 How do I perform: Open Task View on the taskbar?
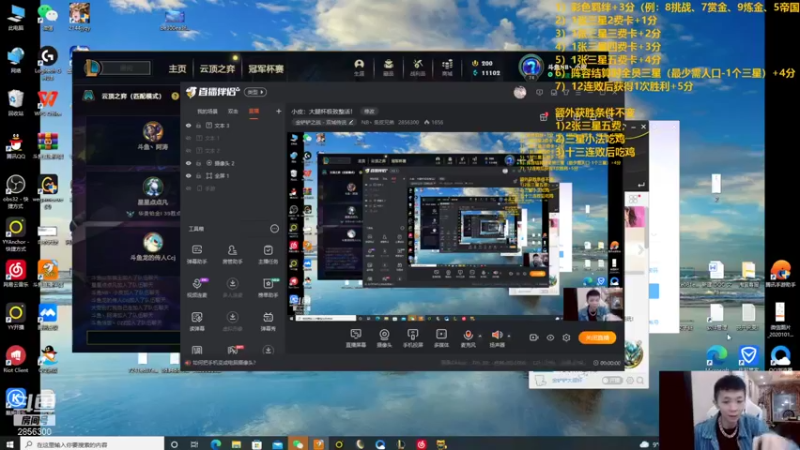point(194,444)
